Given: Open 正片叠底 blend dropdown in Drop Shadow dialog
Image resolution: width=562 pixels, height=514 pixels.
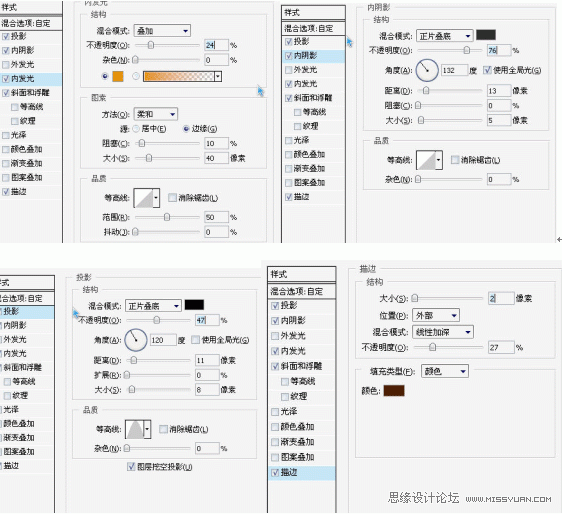Looking at the screenshot, I should click(x=153, y=306).
